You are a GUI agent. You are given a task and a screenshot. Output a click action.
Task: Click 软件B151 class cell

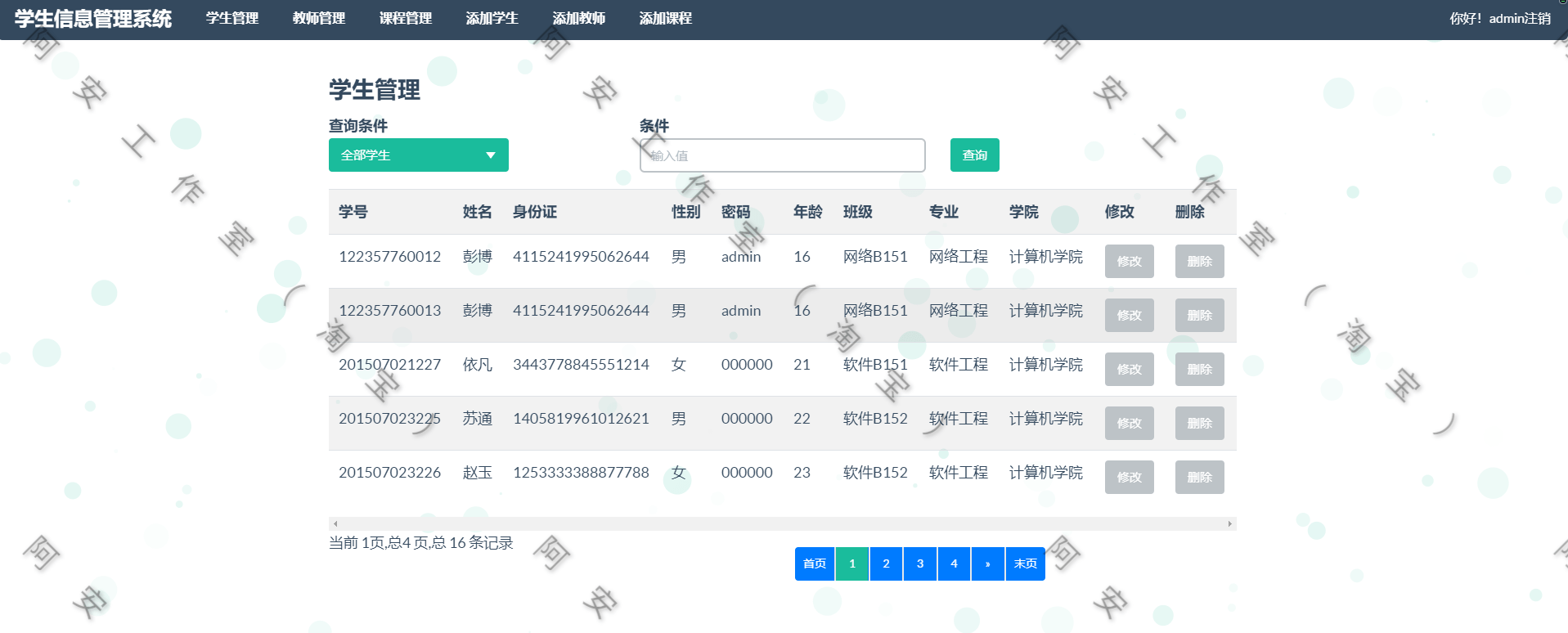coord(875,365)
